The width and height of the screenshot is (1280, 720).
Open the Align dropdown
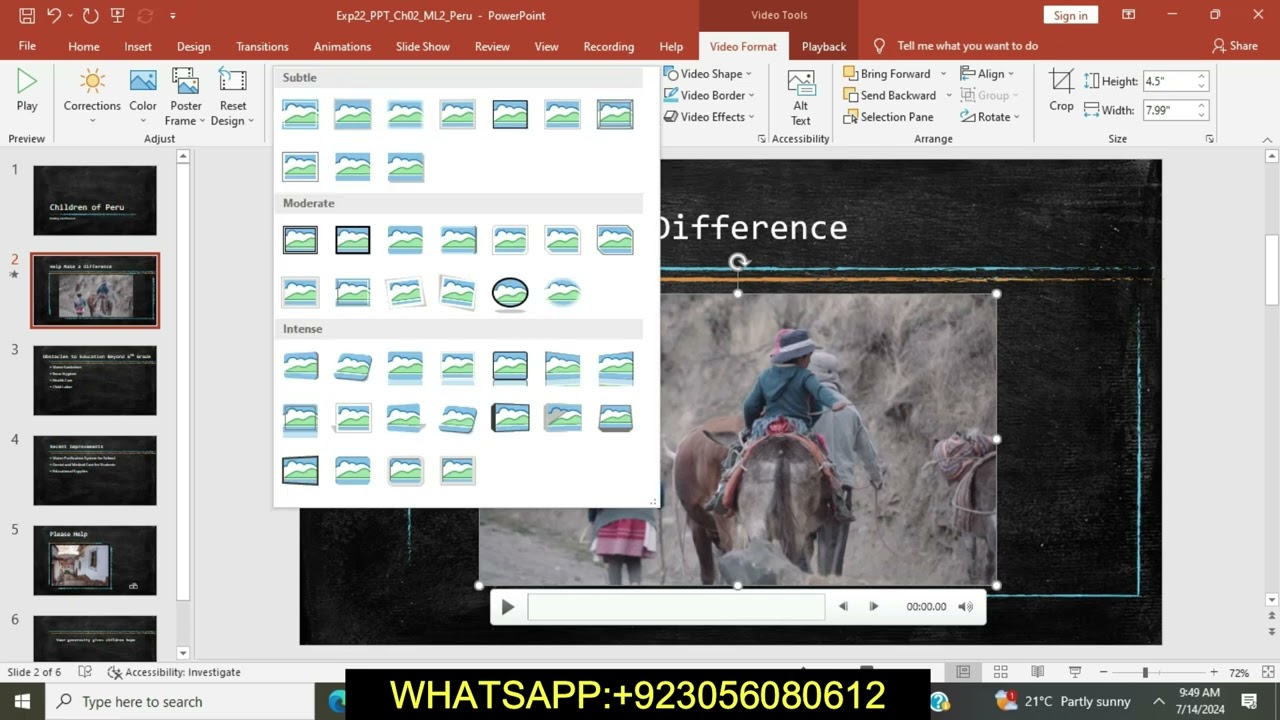coord(988,74)
